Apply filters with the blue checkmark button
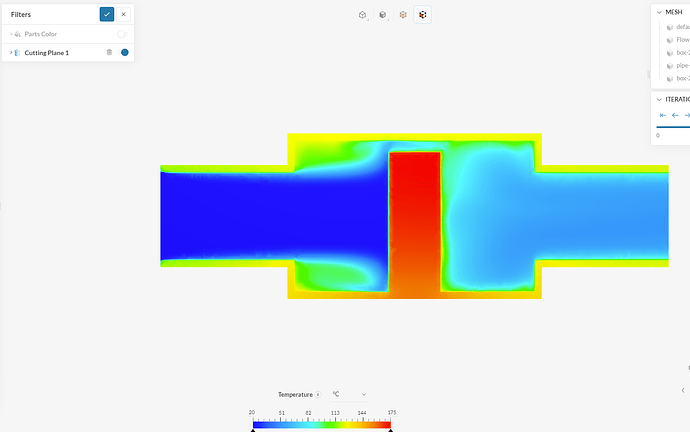Screen dimensions: 690x432 (107, 14)
